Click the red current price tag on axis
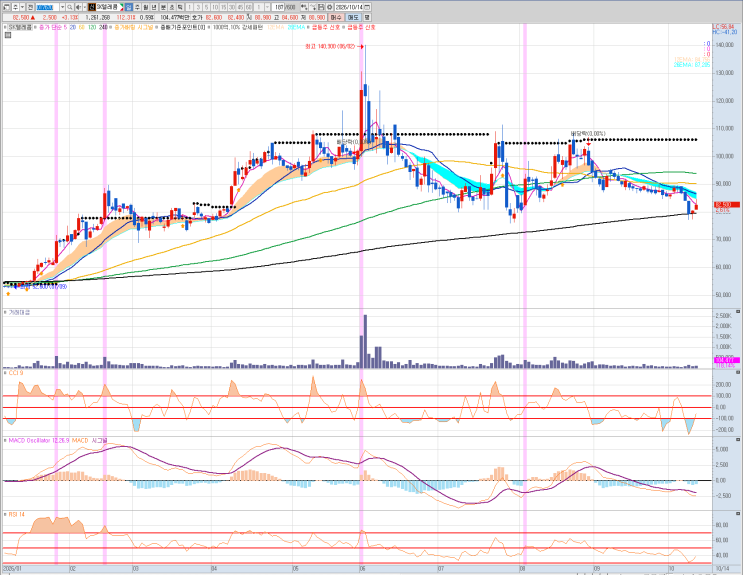743x575 pixels. coord(726,205)
